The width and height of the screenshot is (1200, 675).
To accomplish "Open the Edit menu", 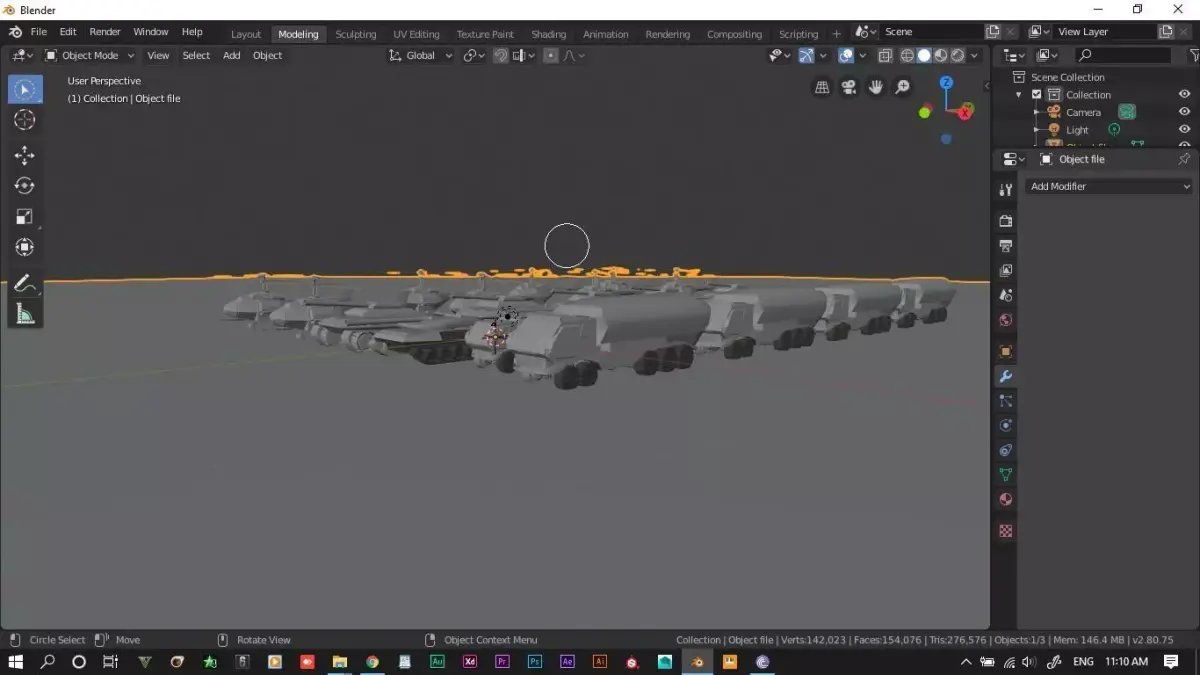I will (68, 32).
